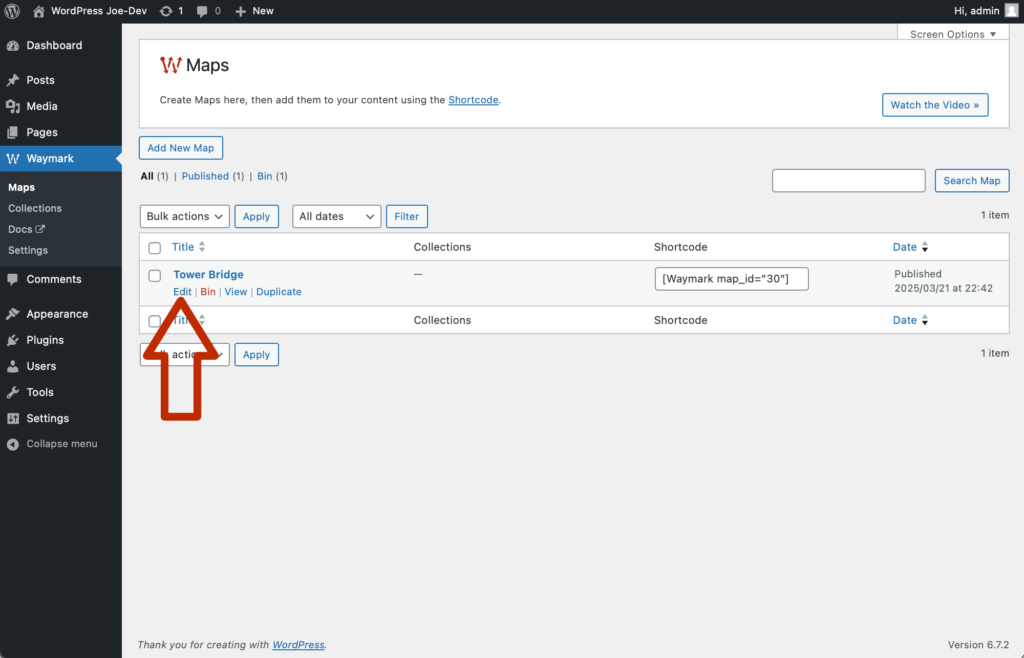
Task: Sort table by the Date column header
Action: coord(904,247)
